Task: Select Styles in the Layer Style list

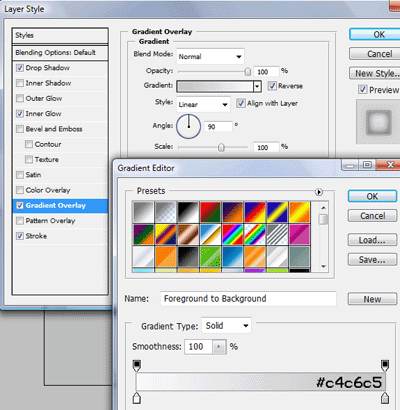Action: (x=60, y=35)
